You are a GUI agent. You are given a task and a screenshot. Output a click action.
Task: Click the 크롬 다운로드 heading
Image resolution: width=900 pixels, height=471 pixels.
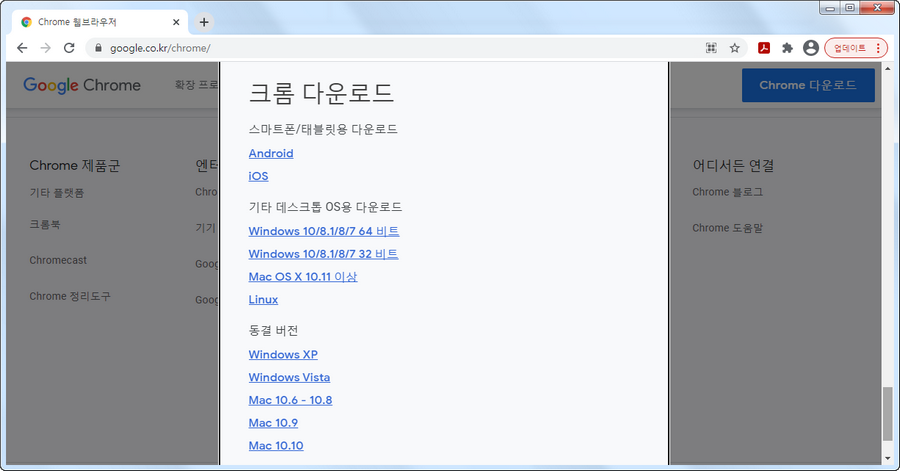point(321,93)
